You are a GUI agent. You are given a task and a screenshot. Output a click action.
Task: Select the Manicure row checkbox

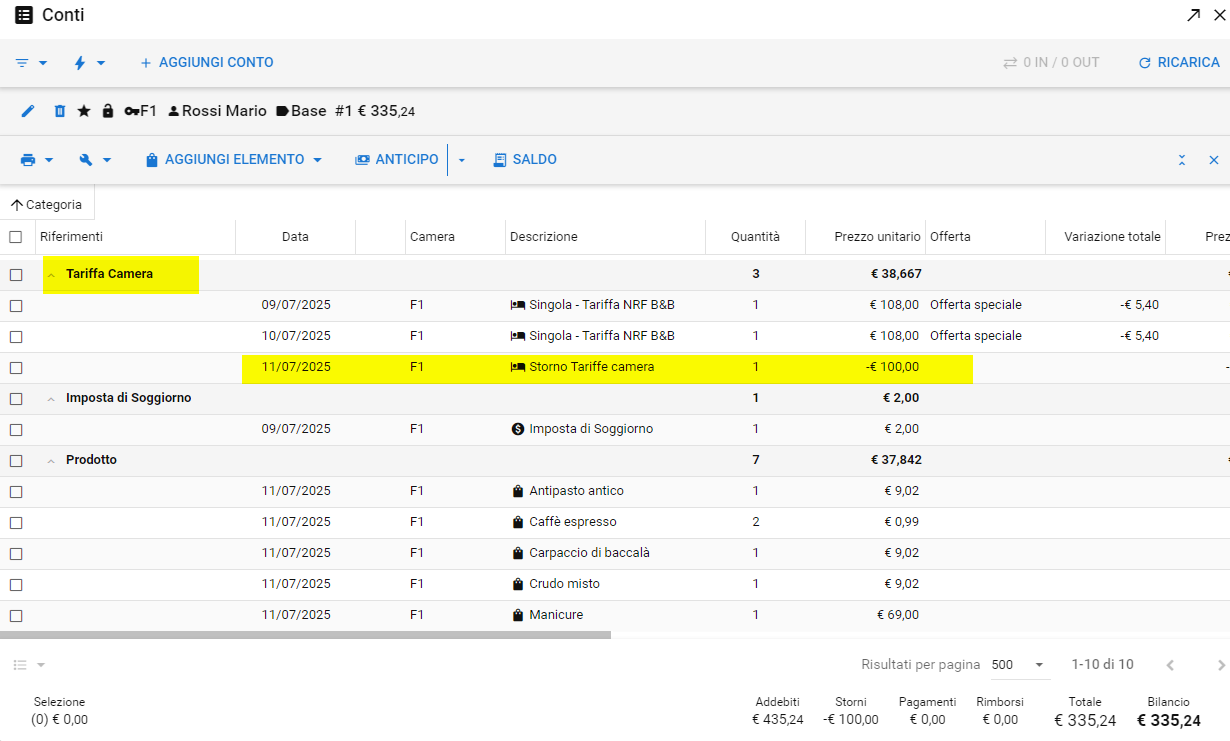pyautogui.click(x=16, y=616)
